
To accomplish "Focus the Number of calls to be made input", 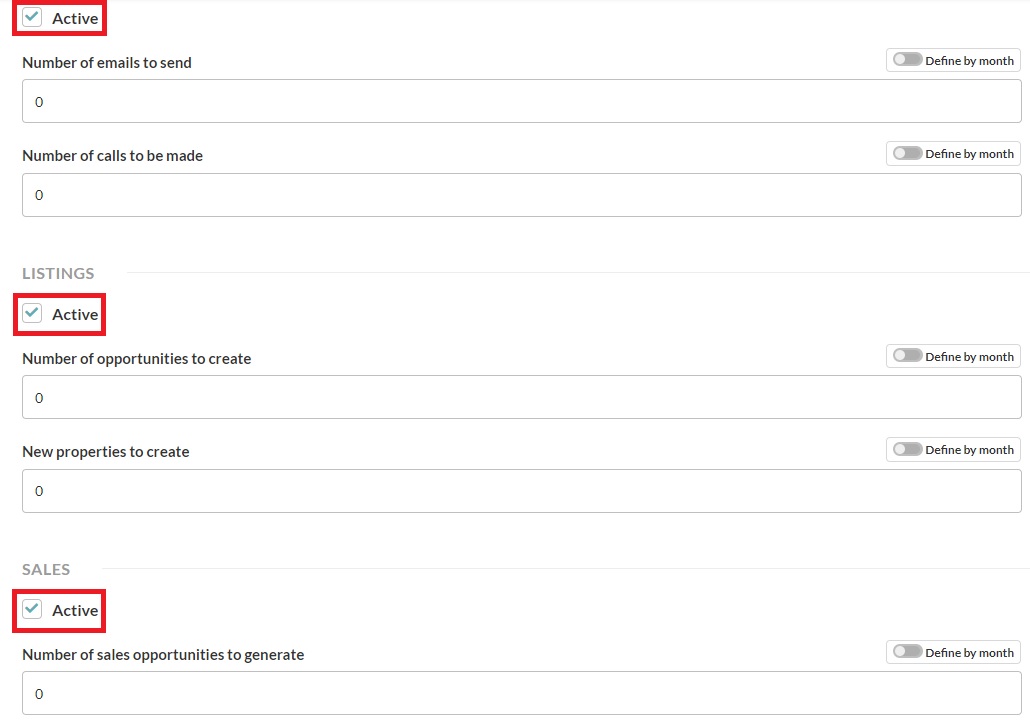I will point(521,195).
